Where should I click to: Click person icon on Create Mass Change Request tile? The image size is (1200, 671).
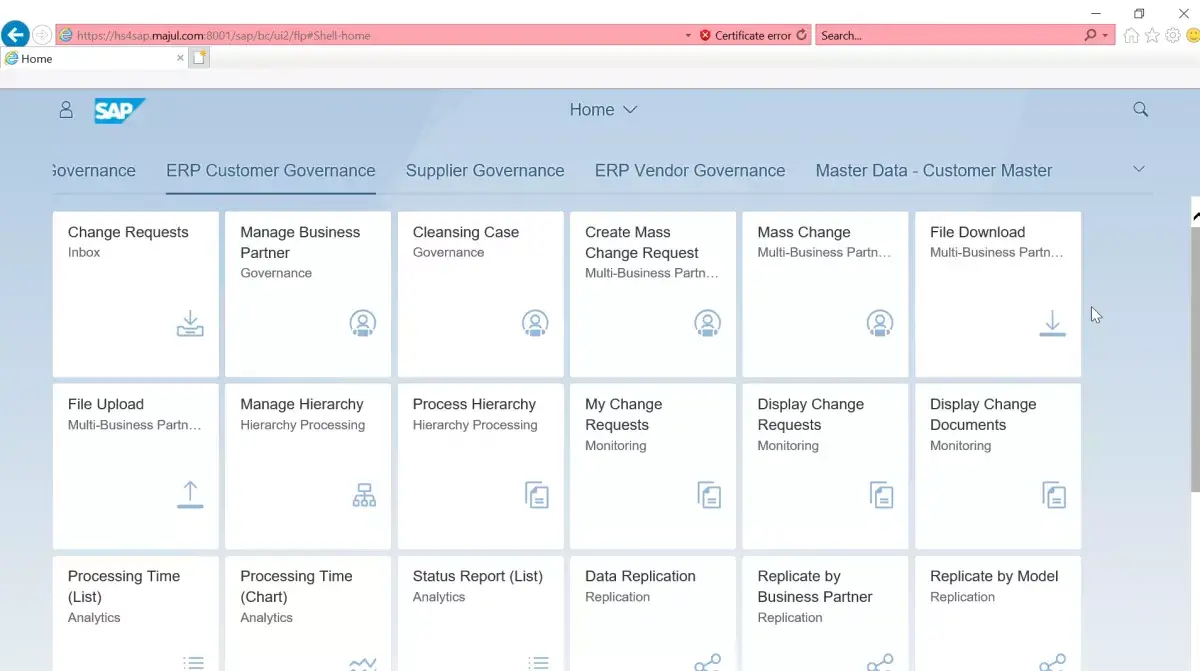coord(708,322)
